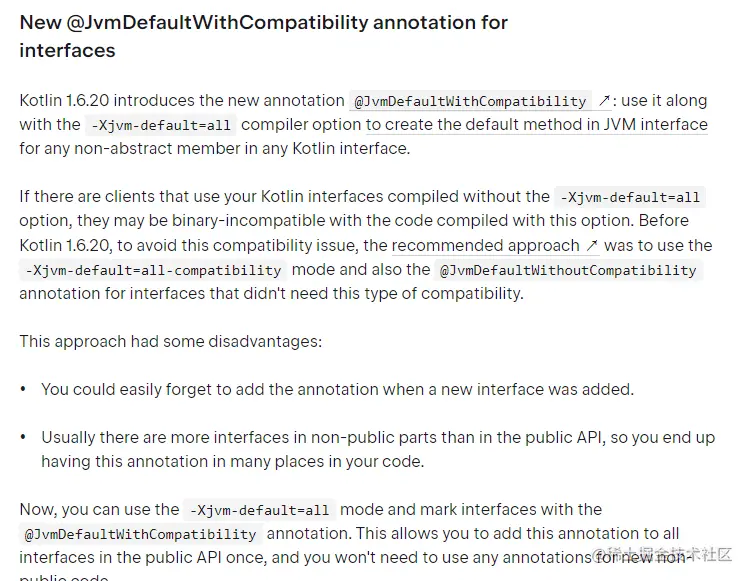The width and height of the screenshot is (750, 581).
Task: Click the -Xjvm-default=all code in the first paragraph
Action: [x=160, y=125]
